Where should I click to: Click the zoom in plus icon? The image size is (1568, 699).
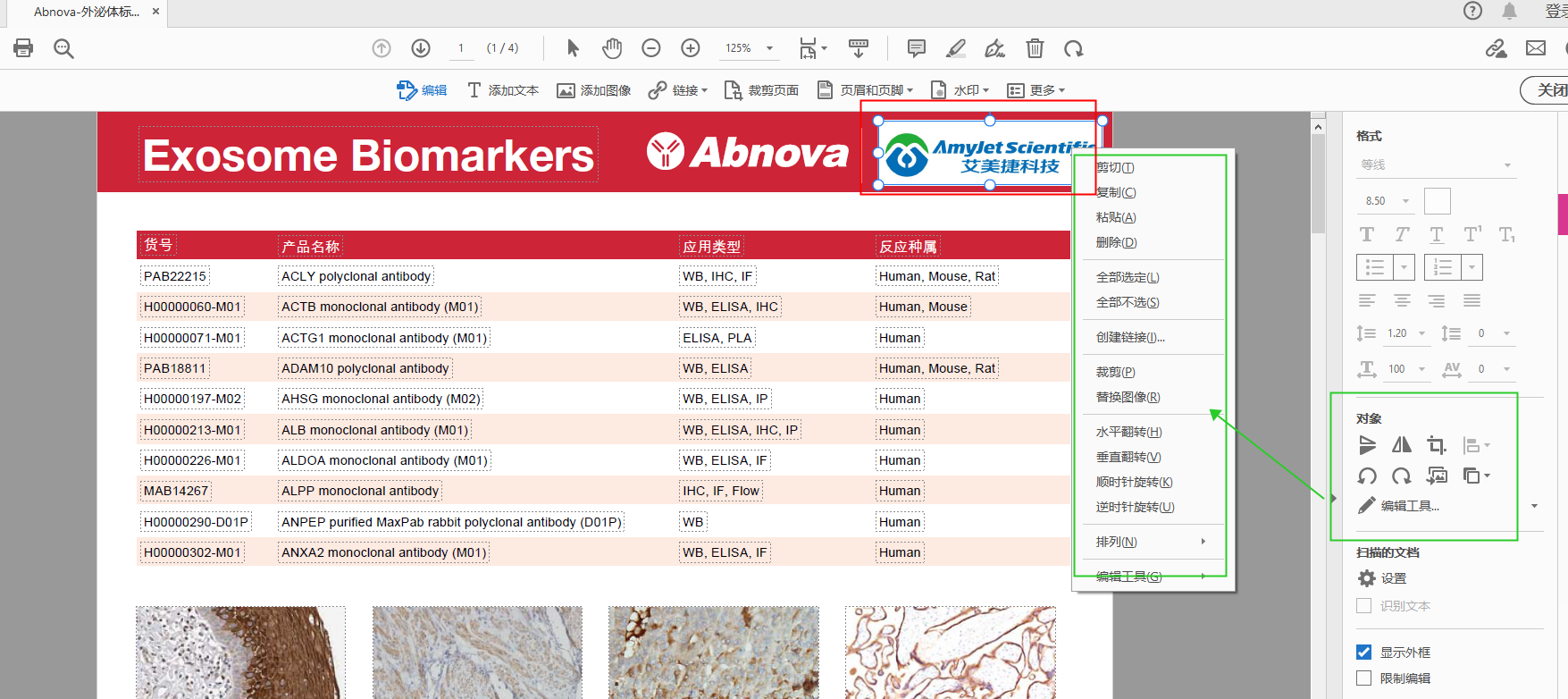click(x=691, y=48)
